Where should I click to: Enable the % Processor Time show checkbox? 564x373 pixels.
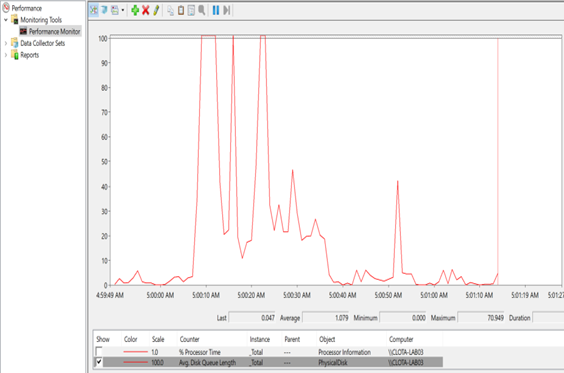tap(99, 351)
